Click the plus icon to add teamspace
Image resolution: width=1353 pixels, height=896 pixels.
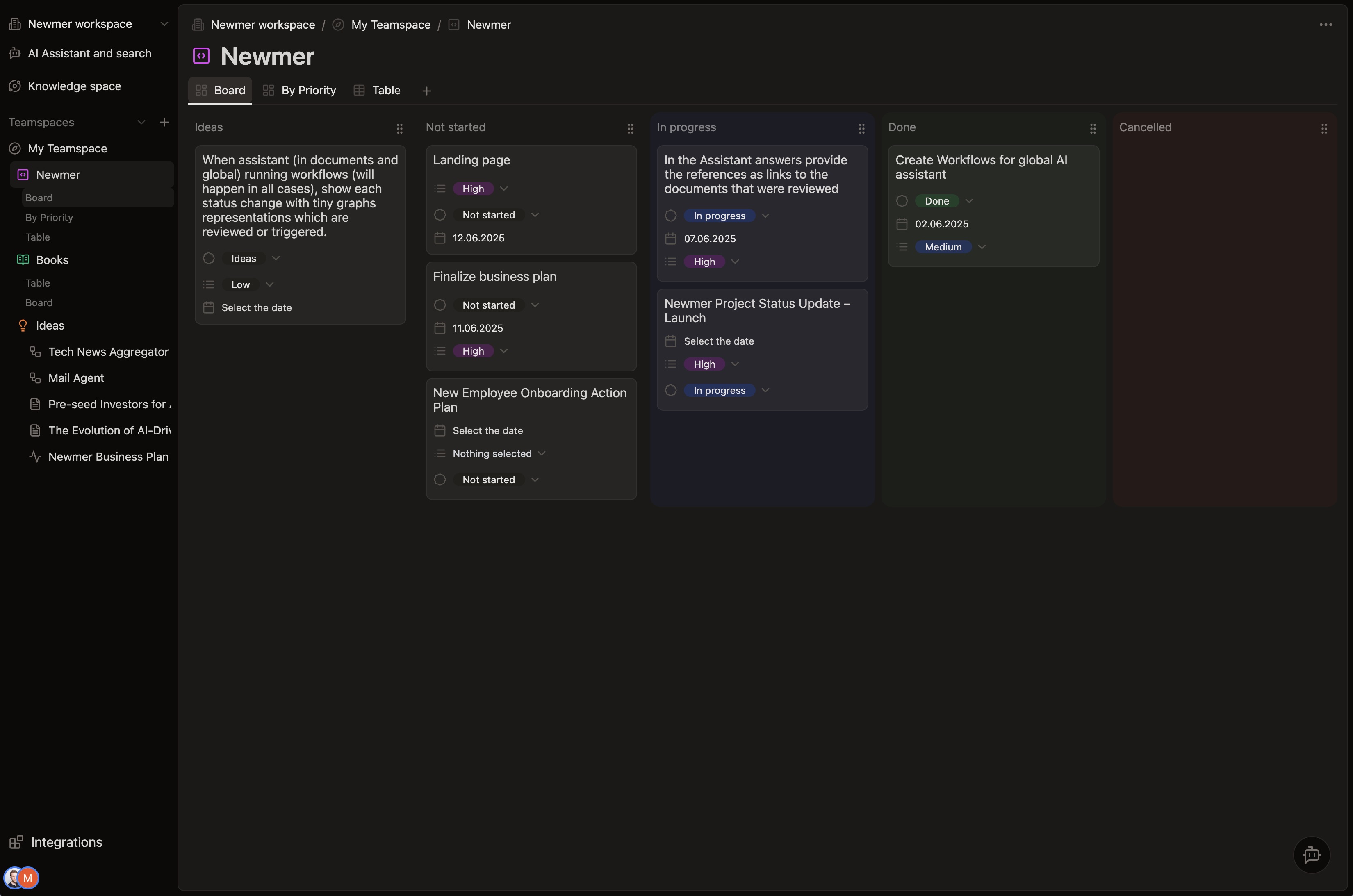[x=164, y=122]
